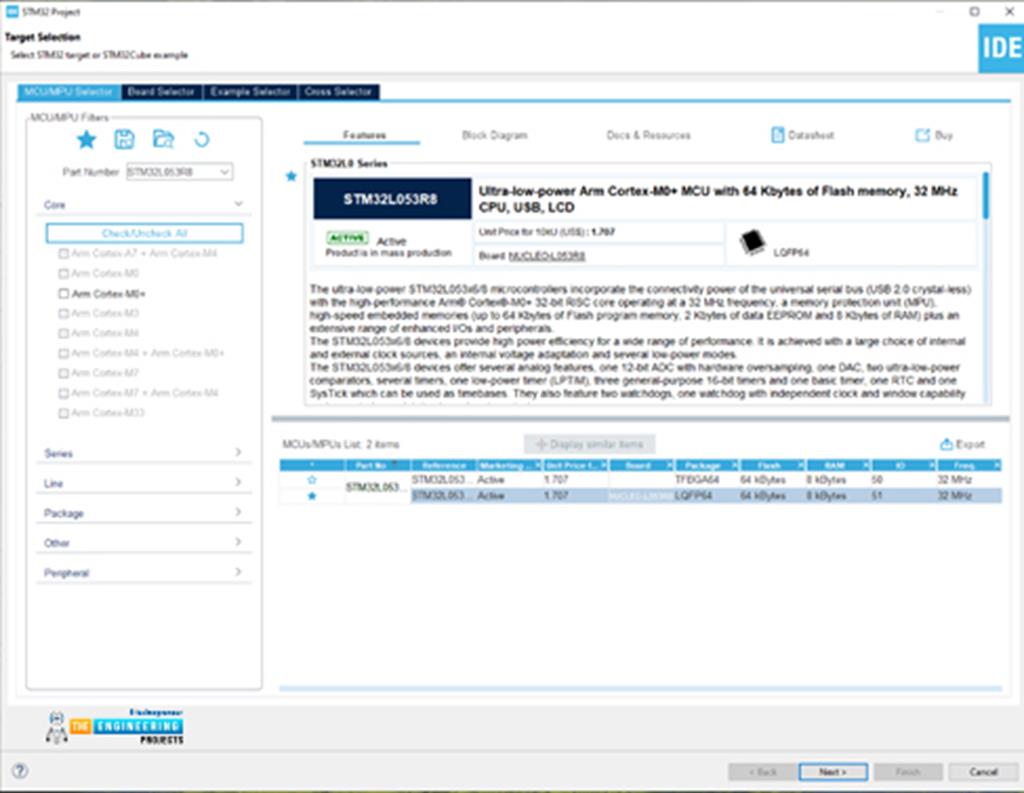This screenshot has width=1024, height=793.
Task: Open the Part Number dropdown
Action: pyautogui.click(x=224, y=172)
